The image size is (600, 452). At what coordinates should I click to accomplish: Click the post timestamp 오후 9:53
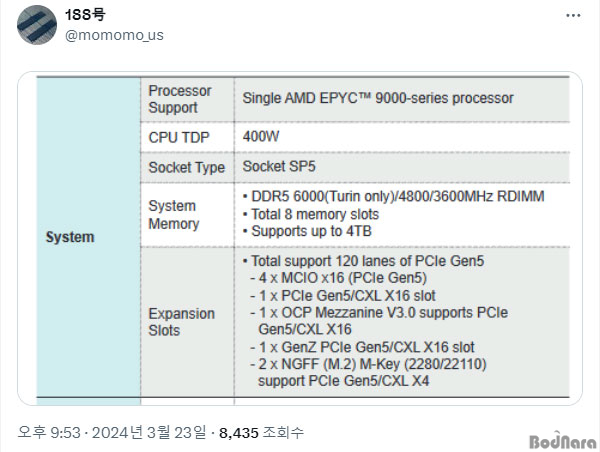pos(49,432)
